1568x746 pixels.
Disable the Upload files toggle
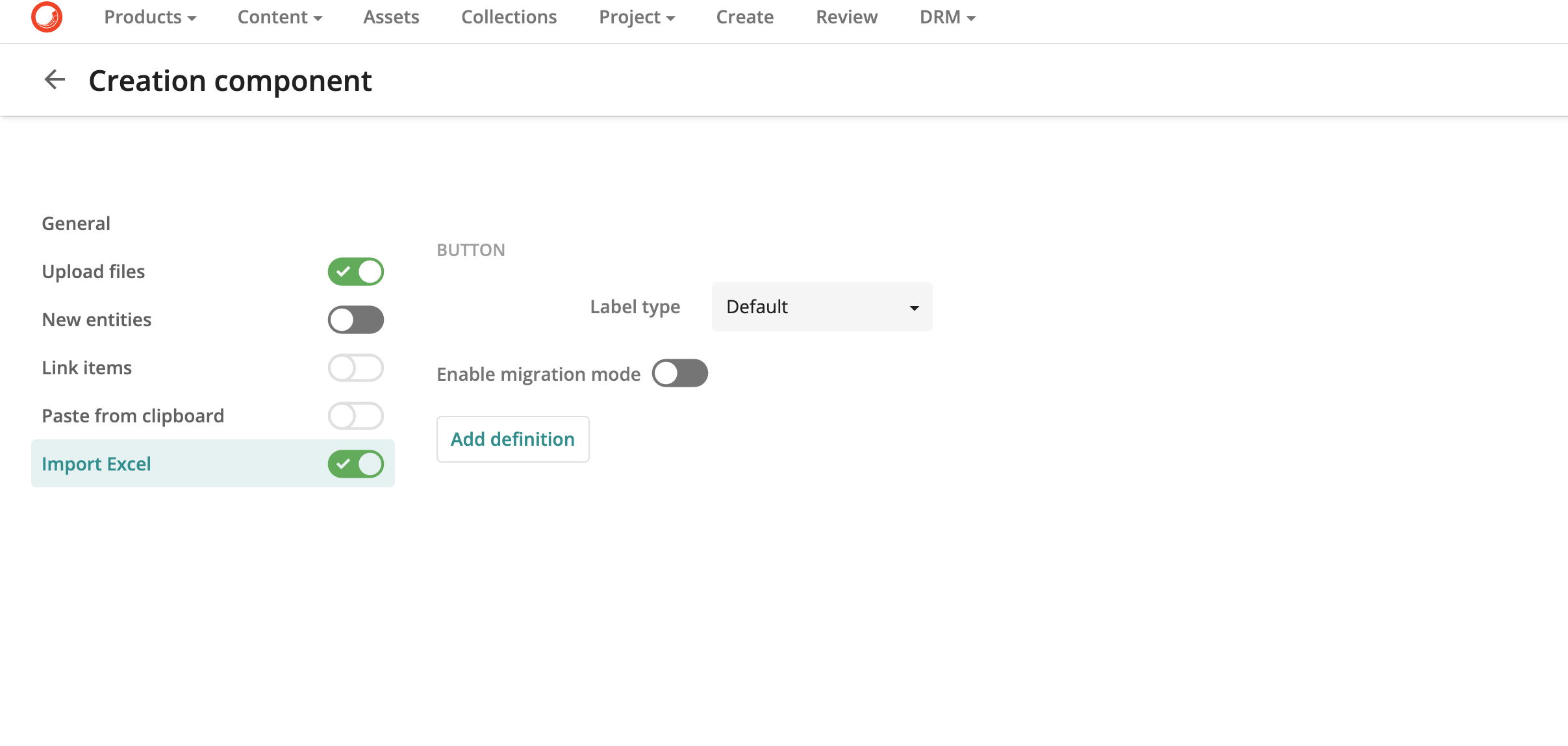(x=356, y=272)
